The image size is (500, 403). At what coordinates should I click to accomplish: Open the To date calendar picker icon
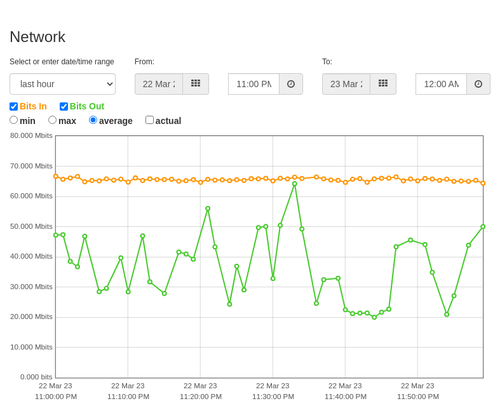(x=383, y=84)
